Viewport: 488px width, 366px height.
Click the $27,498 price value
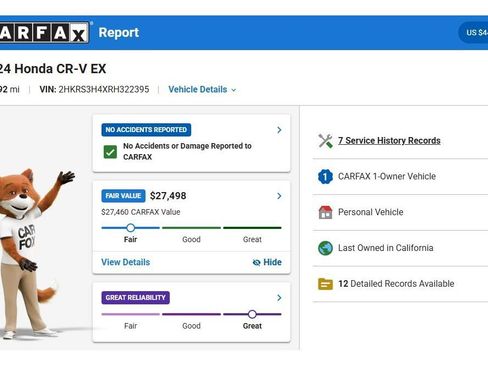[168, 196]
